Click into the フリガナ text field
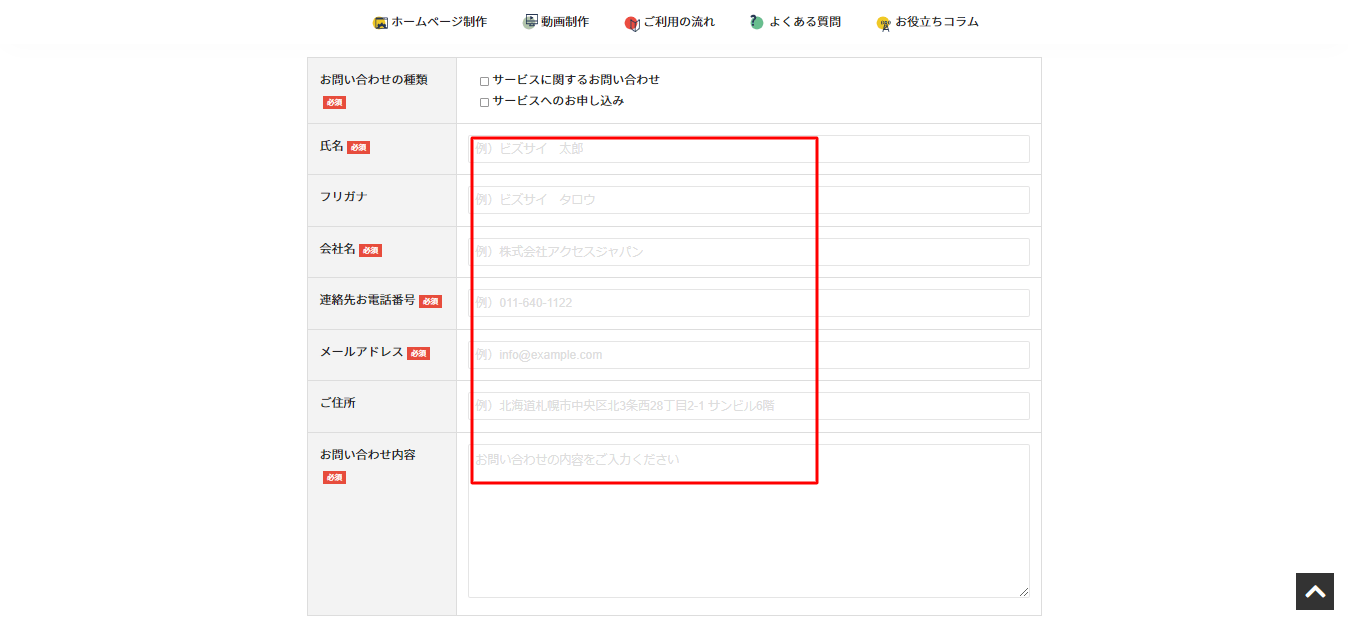 tap(748, 200)
